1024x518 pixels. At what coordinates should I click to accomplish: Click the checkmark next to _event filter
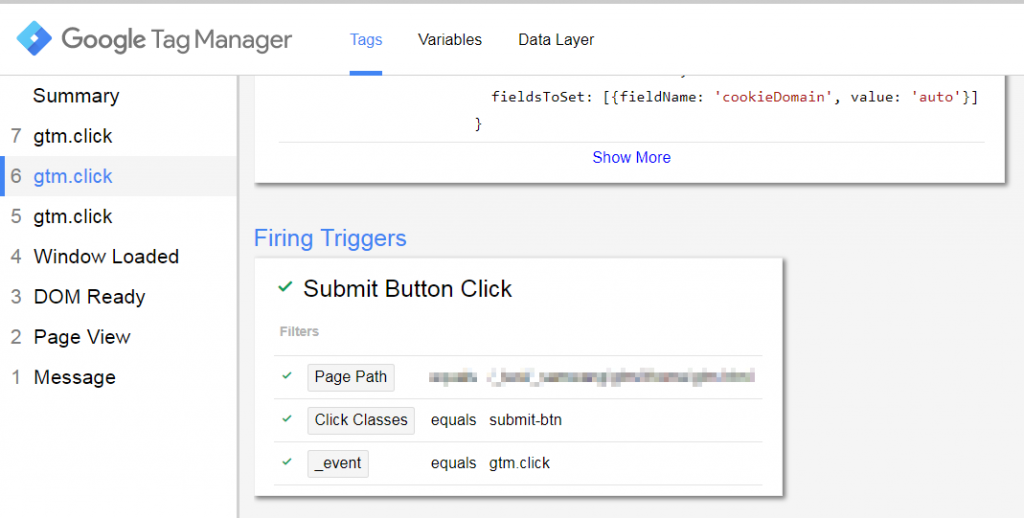point(287,462)
